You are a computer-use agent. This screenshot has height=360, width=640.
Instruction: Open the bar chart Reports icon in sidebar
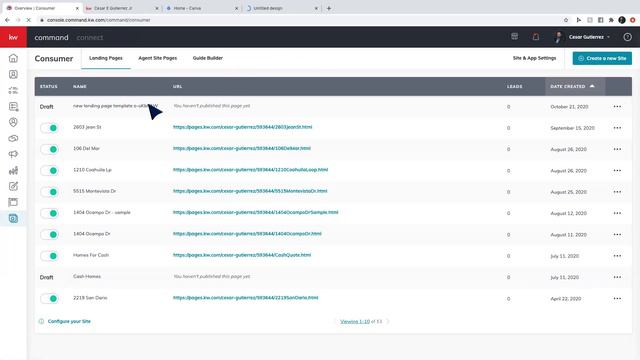pos(13,171)
